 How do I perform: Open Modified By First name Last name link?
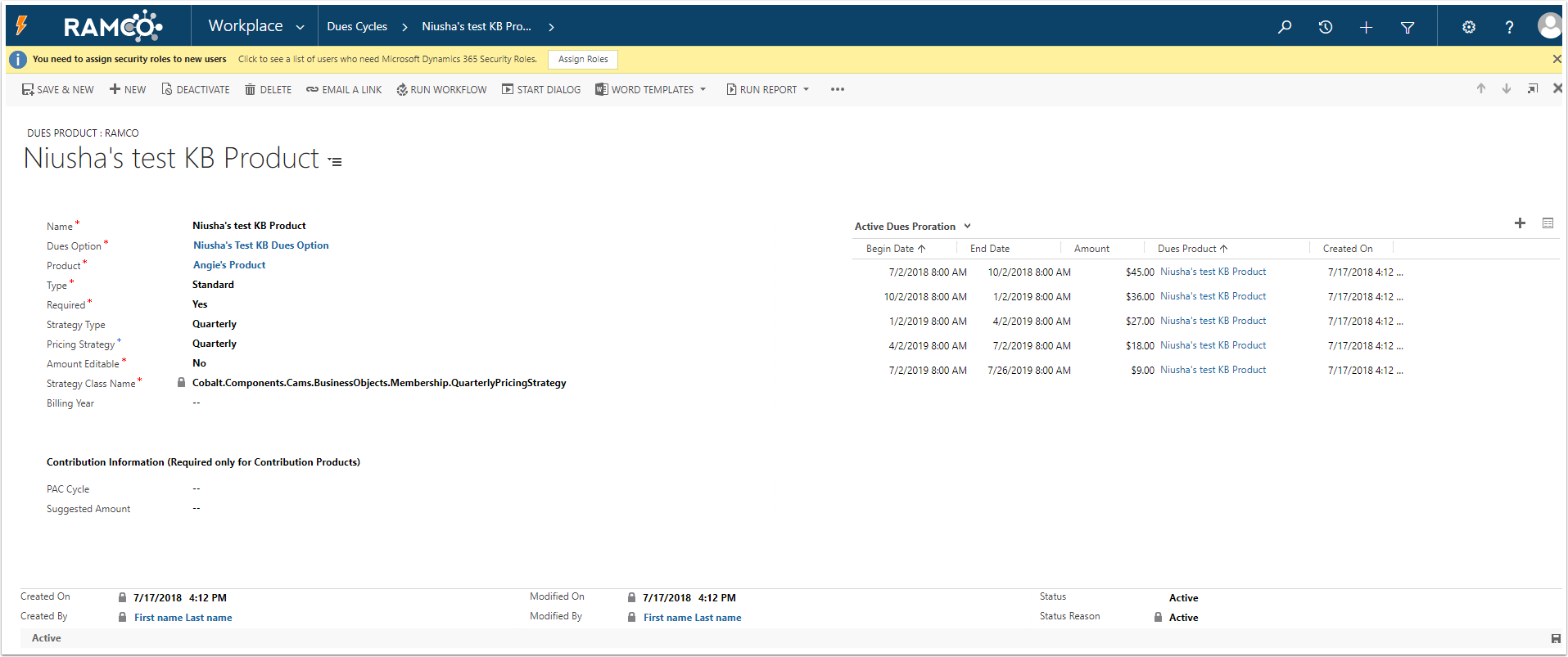tap(693, 618)
